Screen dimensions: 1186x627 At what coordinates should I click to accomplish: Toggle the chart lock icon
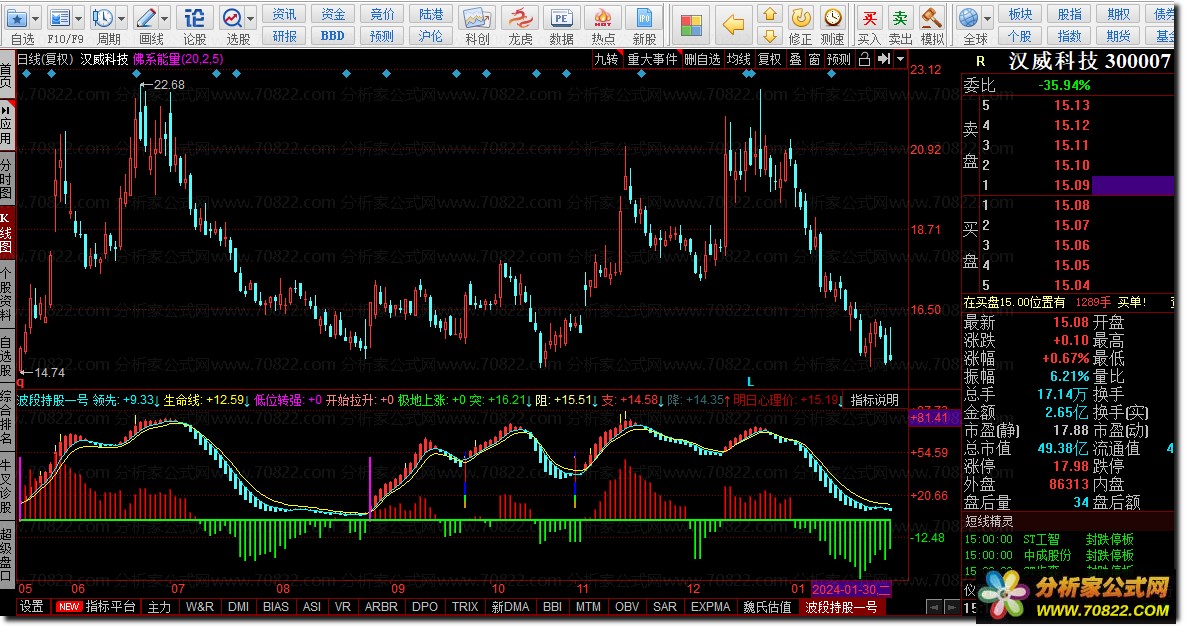click(x=865, y=59)
